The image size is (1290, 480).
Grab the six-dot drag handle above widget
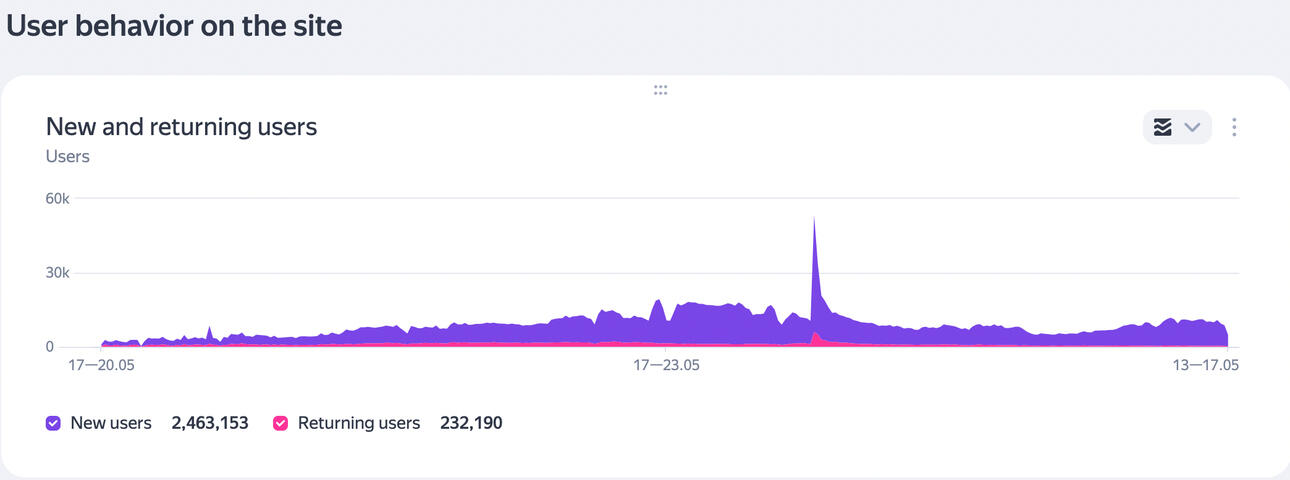pyautogui.click(x=660, y=90)
